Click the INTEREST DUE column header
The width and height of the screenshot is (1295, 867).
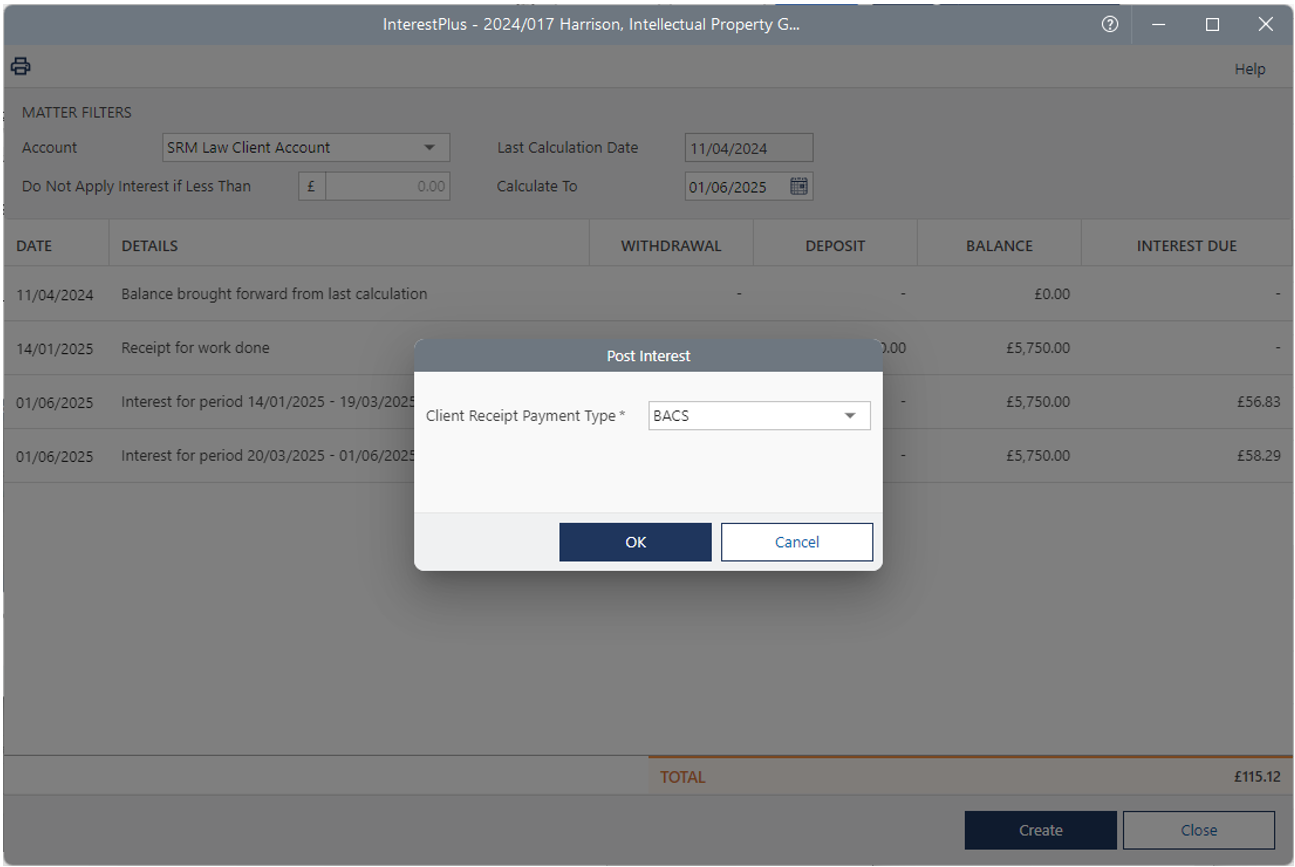pos(1186,246)
